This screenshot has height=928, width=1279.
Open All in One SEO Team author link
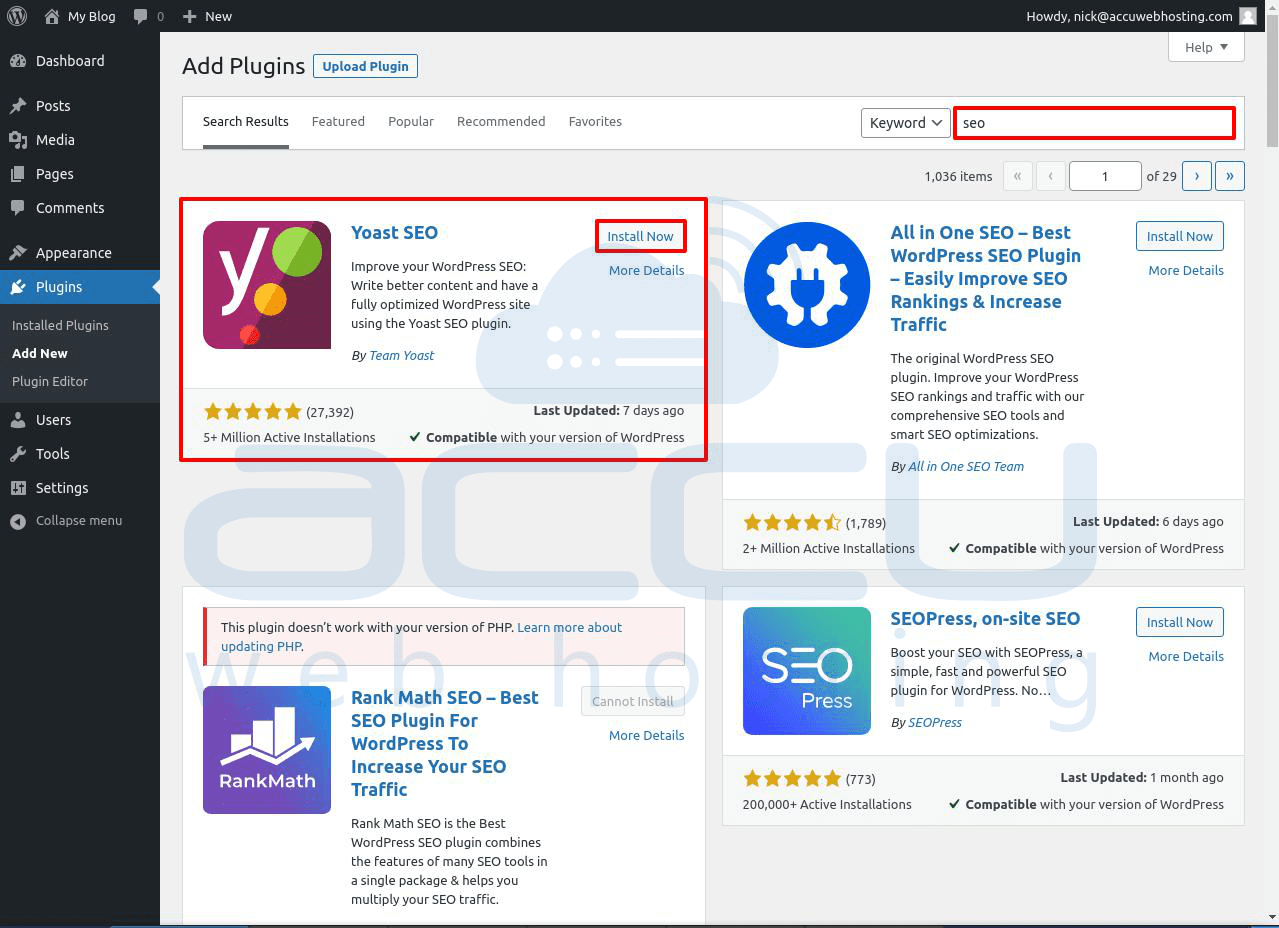point(966,466)
